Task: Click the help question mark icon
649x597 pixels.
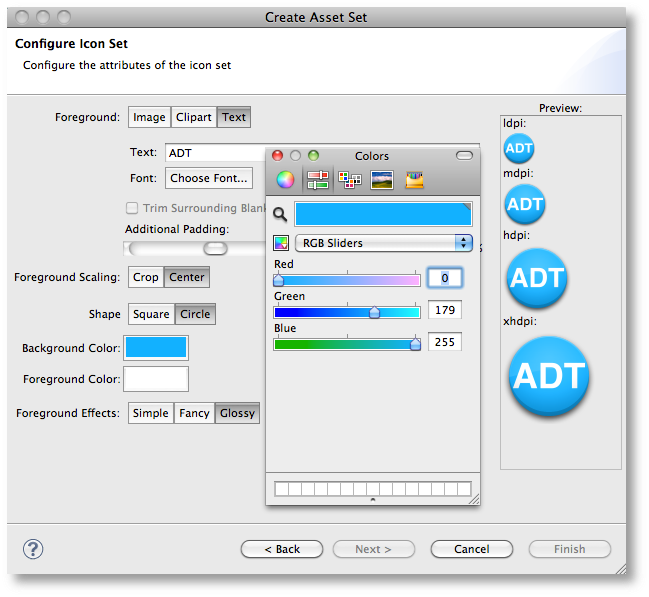Action: tap(33, 549)
